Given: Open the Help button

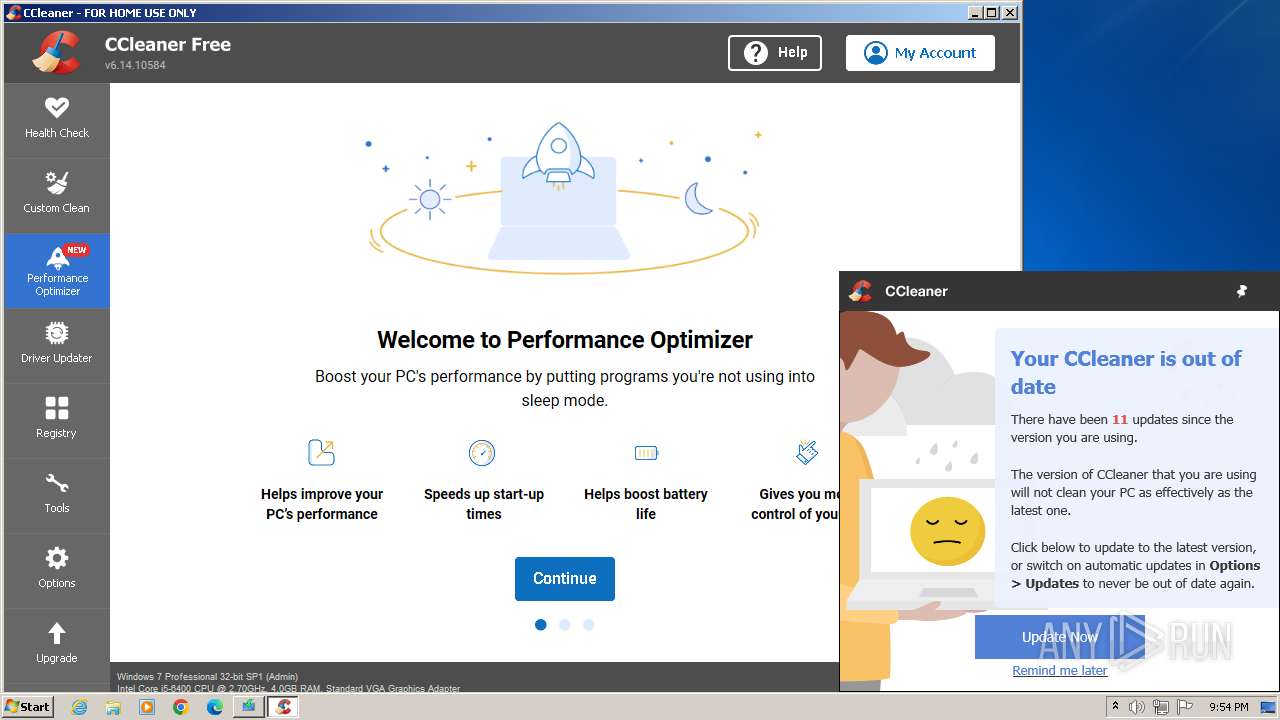Looking at the screenshot, I should click(775, 53).
